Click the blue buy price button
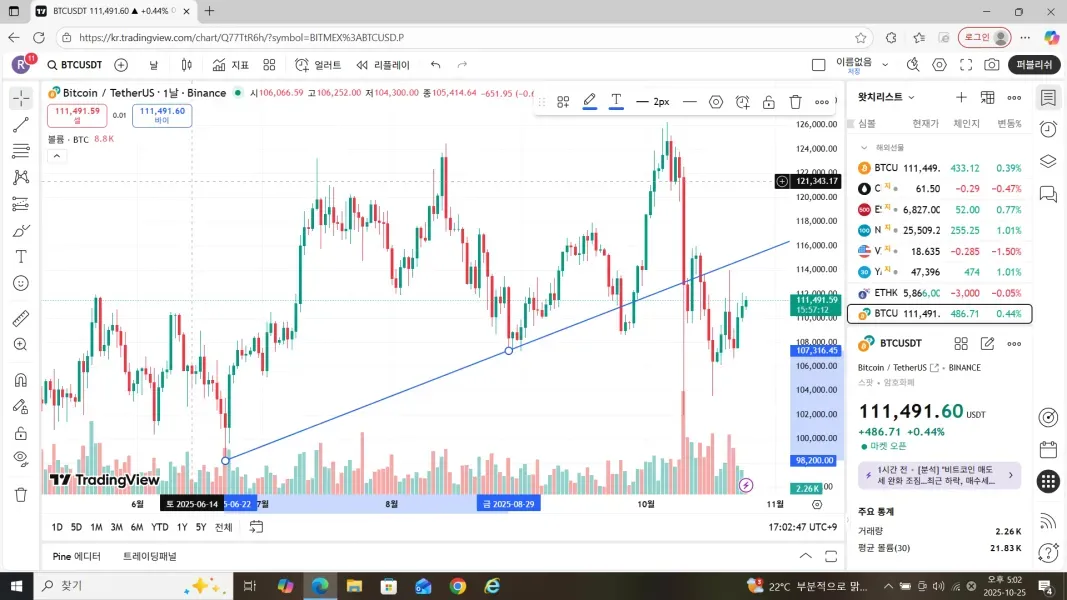 tap(162, 115)
